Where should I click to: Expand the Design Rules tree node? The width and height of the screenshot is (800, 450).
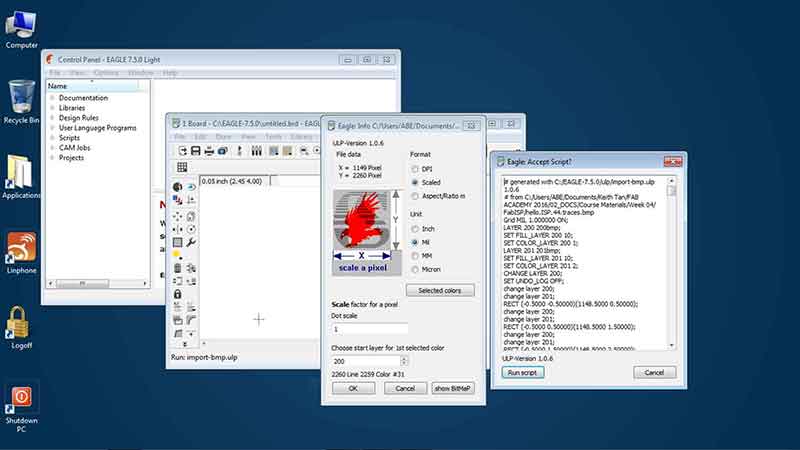coord(52,117)
